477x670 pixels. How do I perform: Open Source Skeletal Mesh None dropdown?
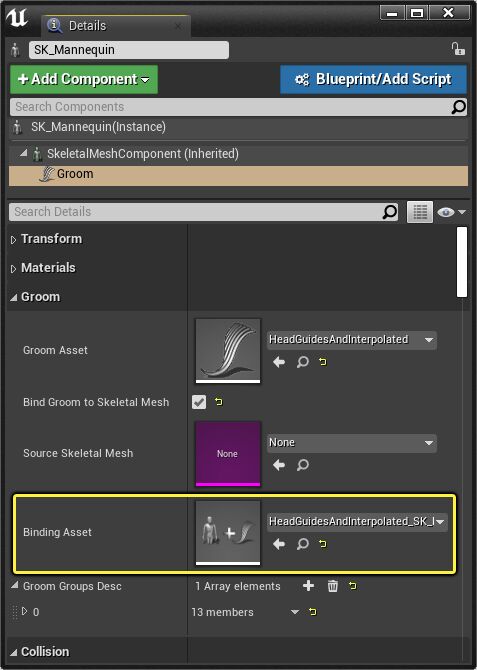[x=352, y=443]
